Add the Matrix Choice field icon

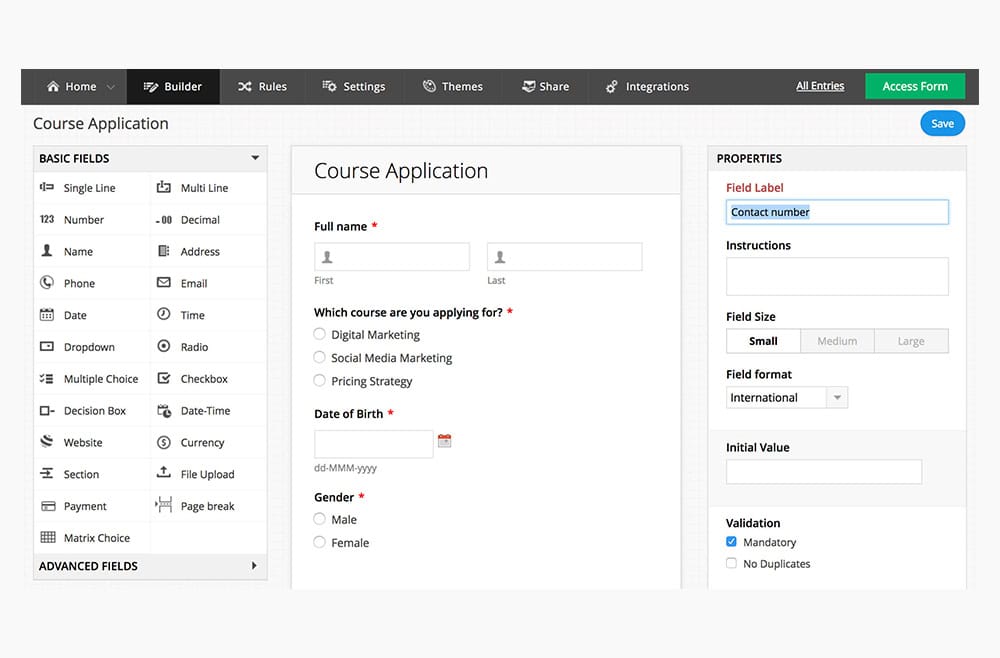click(48, 537)
